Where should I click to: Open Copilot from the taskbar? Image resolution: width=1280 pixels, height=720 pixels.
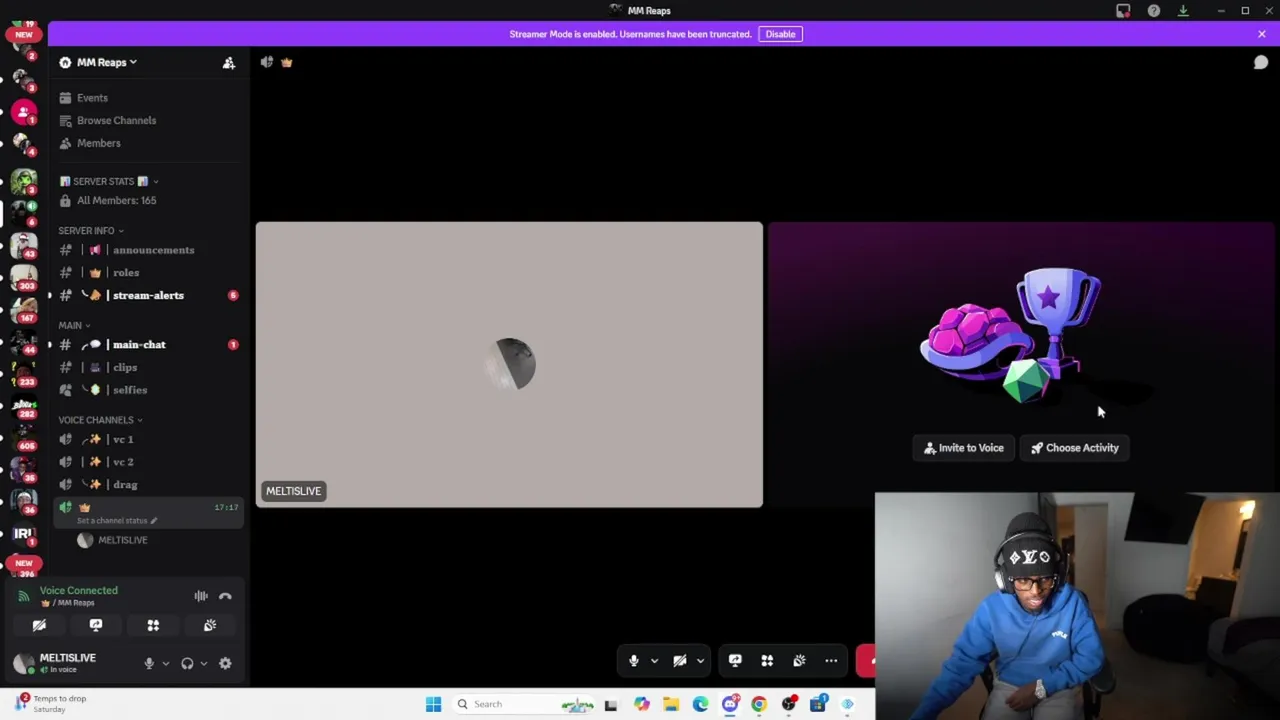click(641, 704)
